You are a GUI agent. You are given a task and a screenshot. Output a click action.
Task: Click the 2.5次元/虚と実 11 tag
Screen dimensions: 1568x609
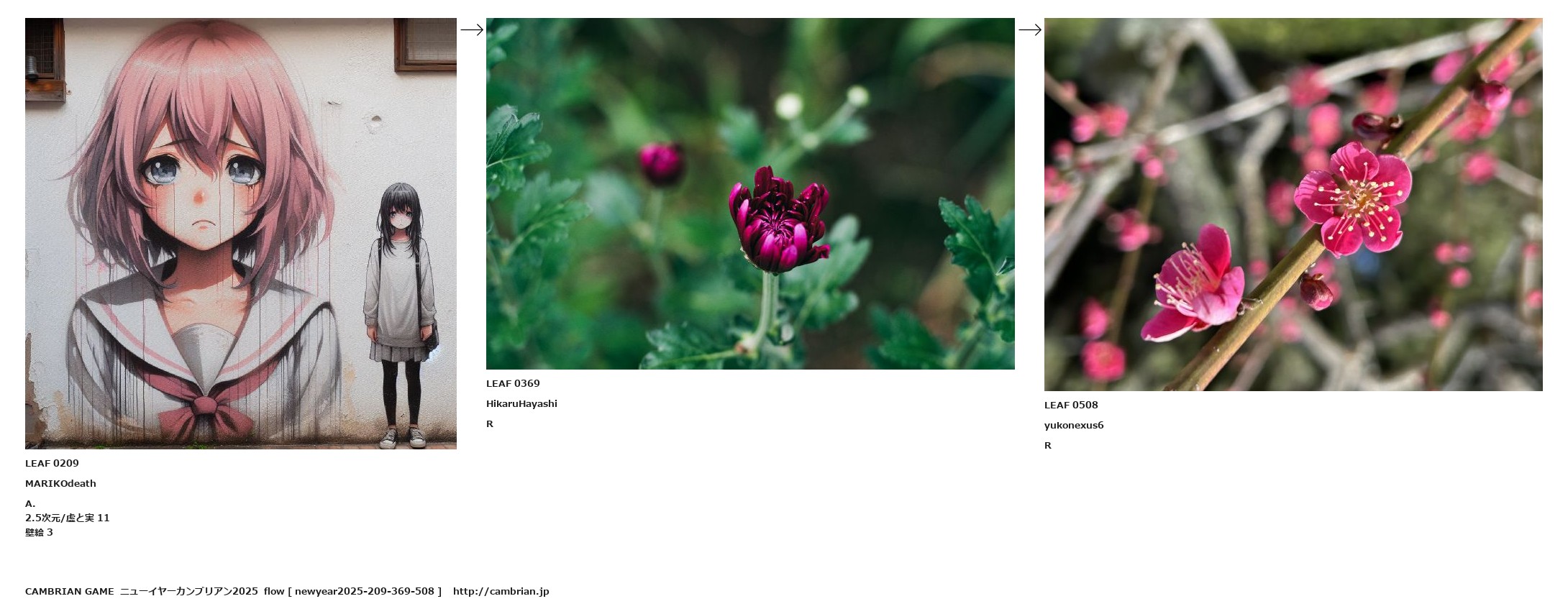point(68,518)
